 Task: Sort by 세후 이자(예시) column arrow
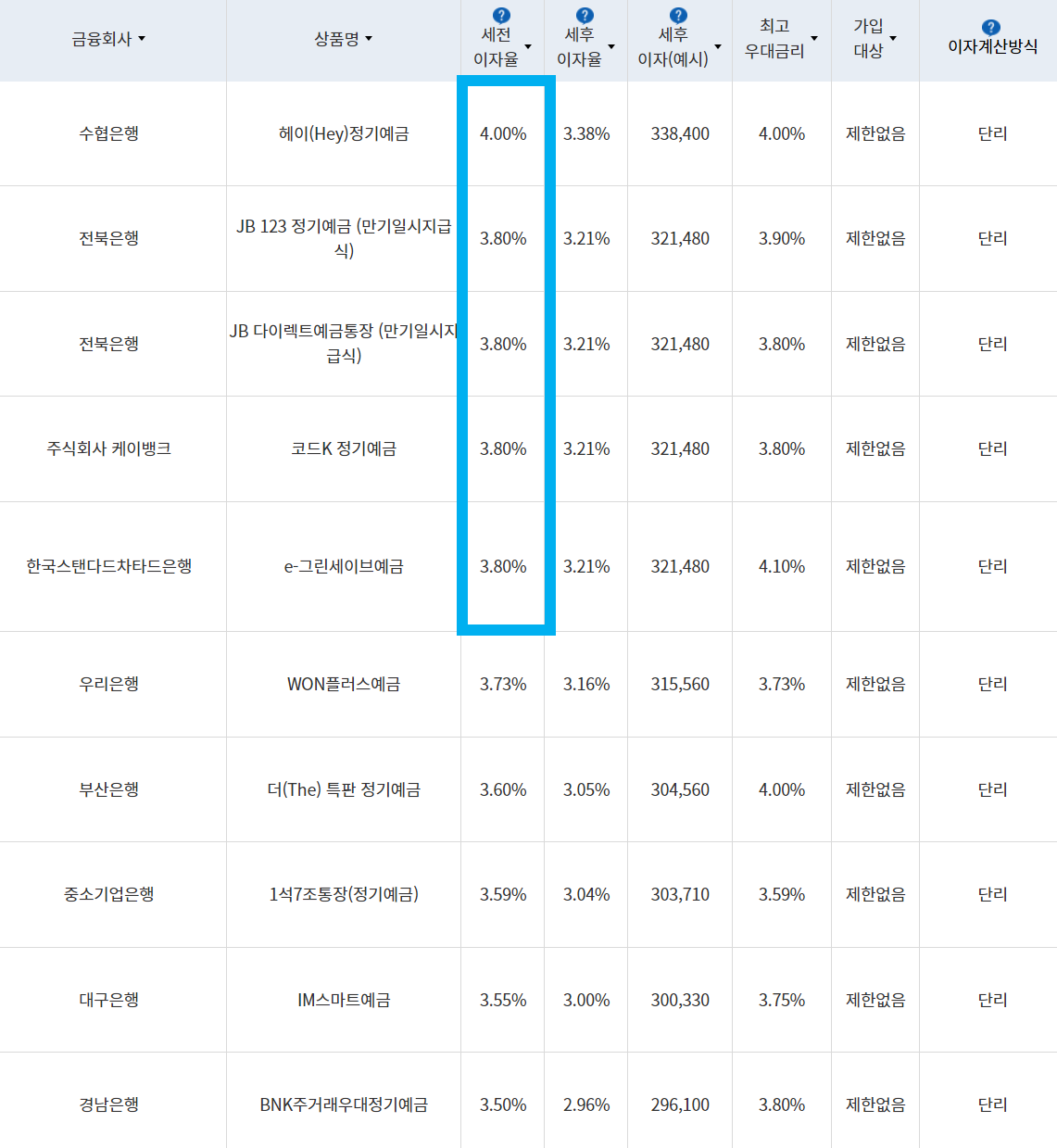(718, 47)
